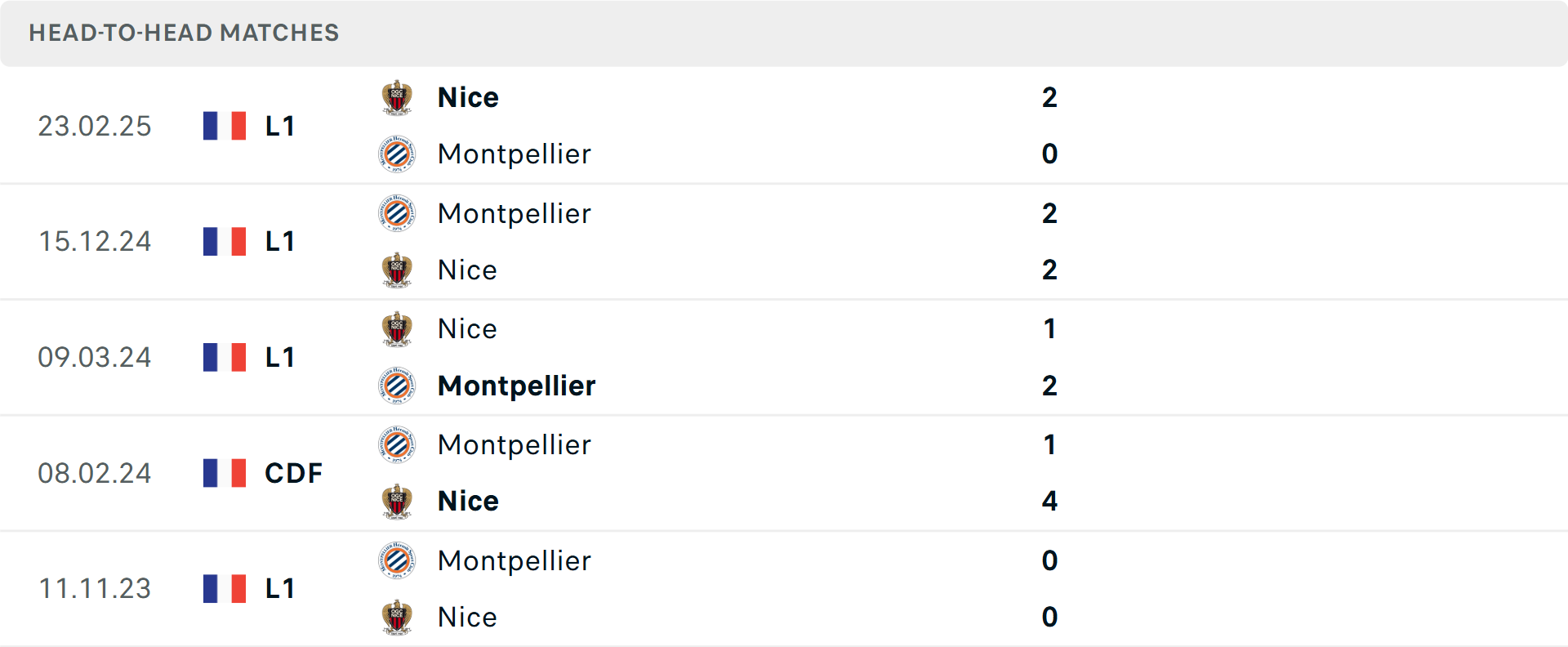The width and height of the screenshot is (1568, 647).
Task: Click French flag next to CDF label
Action: [x=225, y=473]
